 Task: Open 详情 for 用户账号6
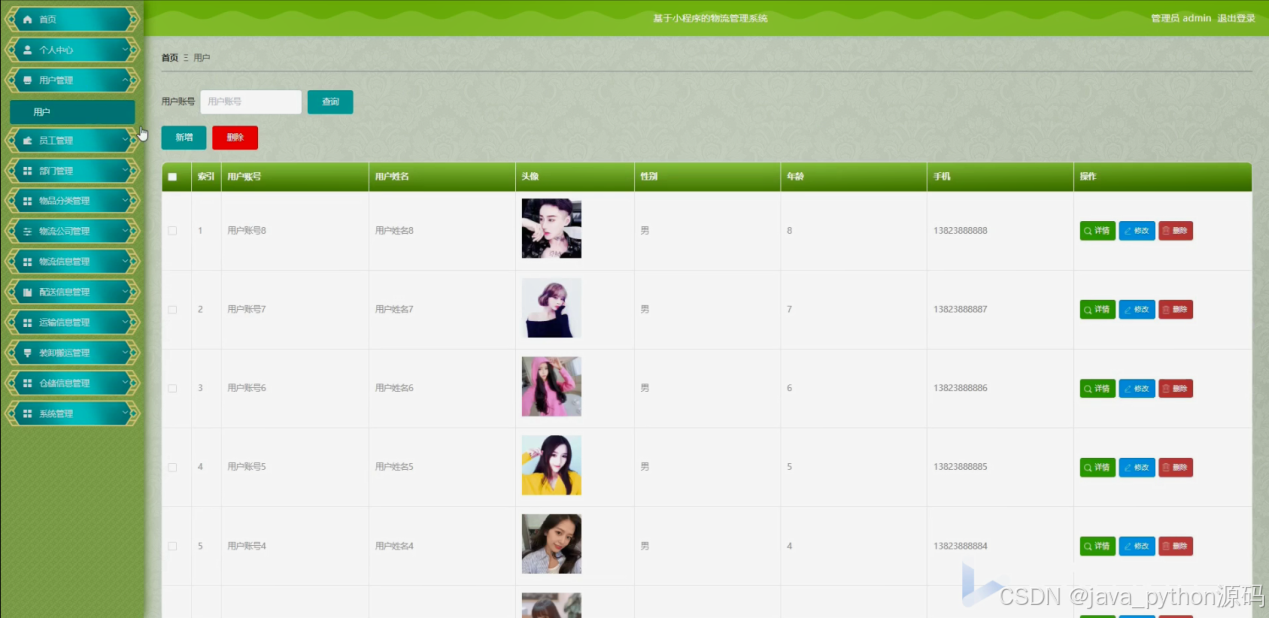click(1097, 388)
